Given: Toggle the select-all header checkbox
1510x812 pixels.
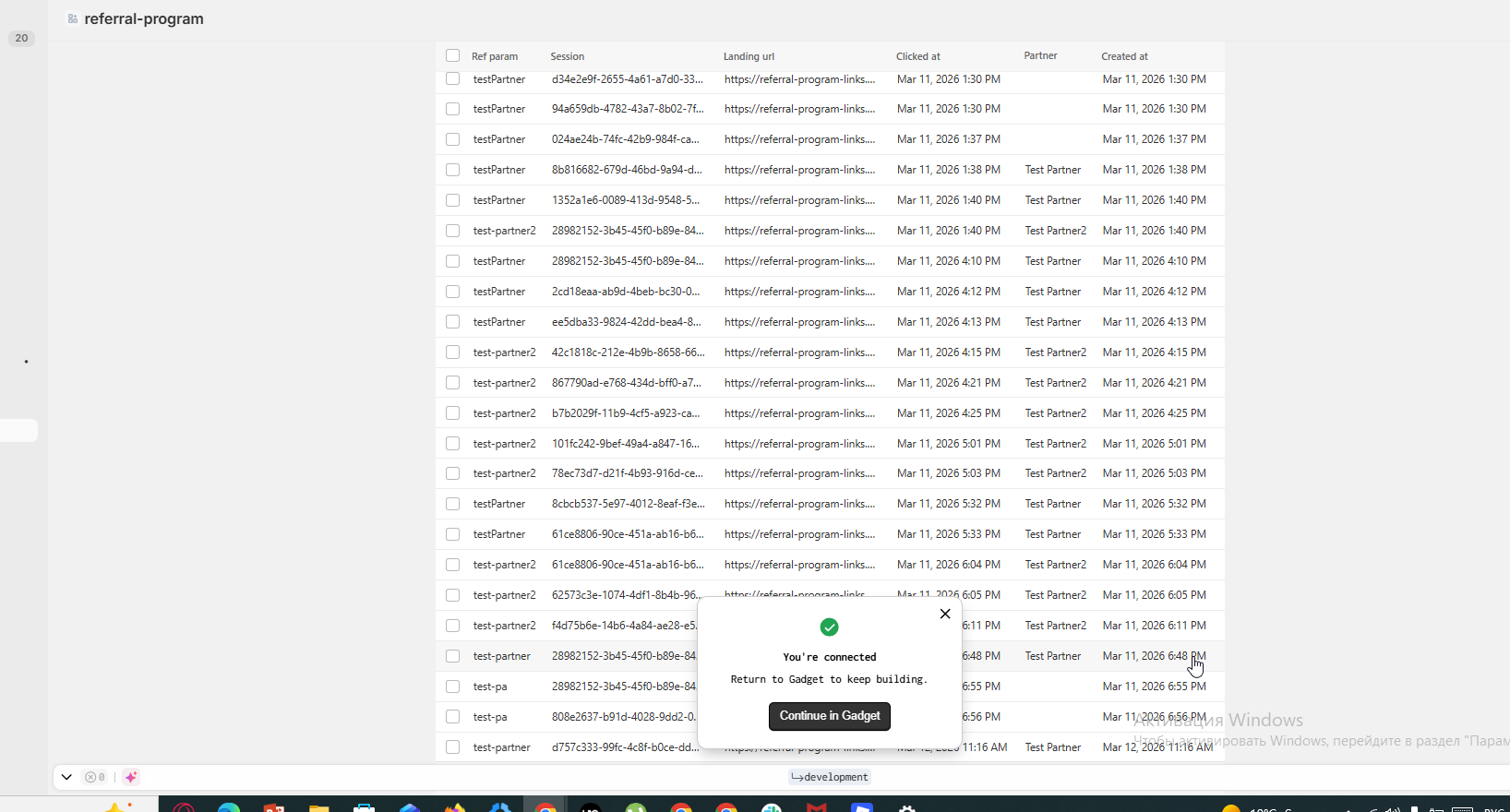Looking at the screenshot, I should 452,55.
